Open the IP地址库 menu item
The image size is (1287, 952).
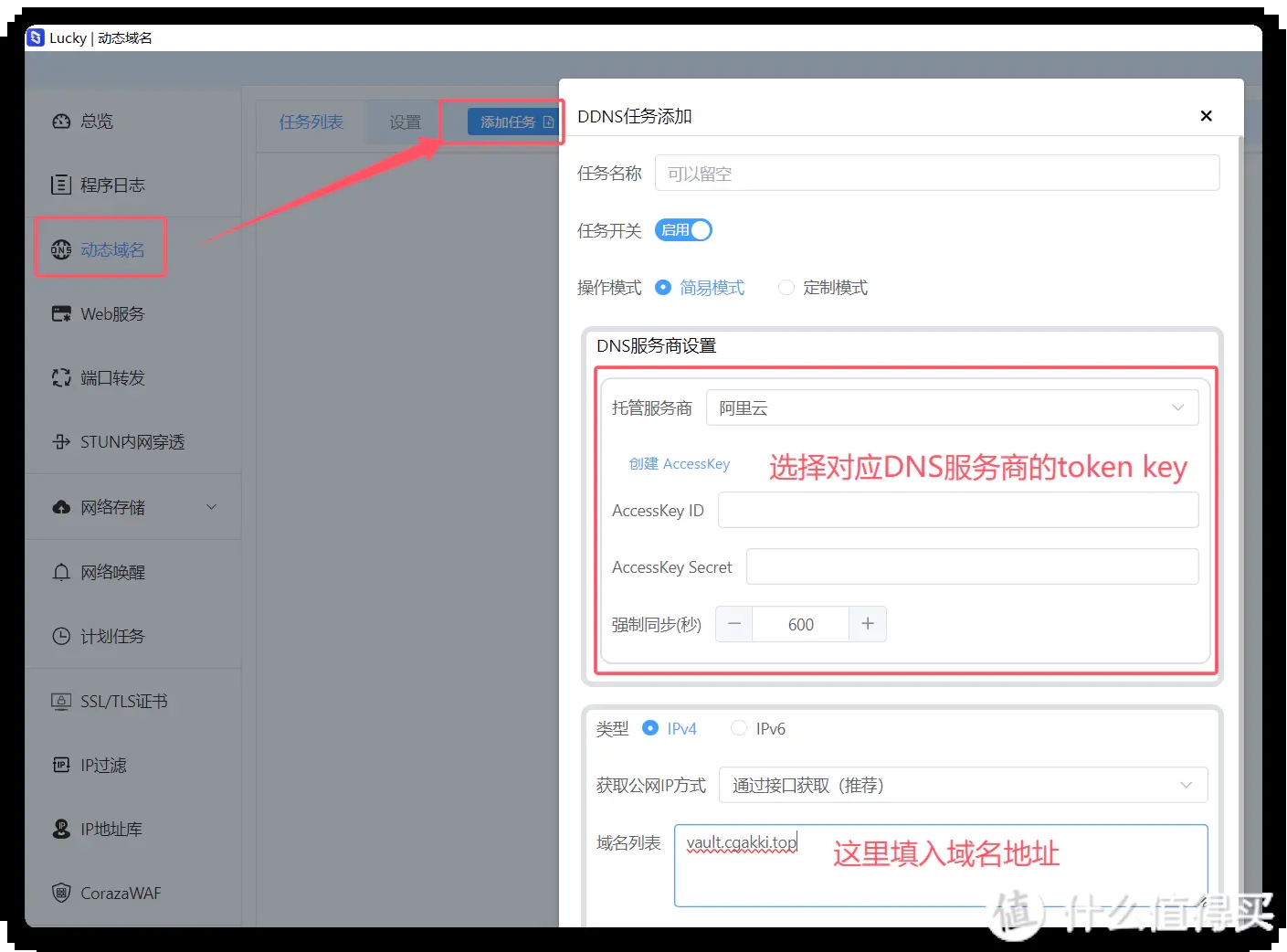[x=133, y=830]
